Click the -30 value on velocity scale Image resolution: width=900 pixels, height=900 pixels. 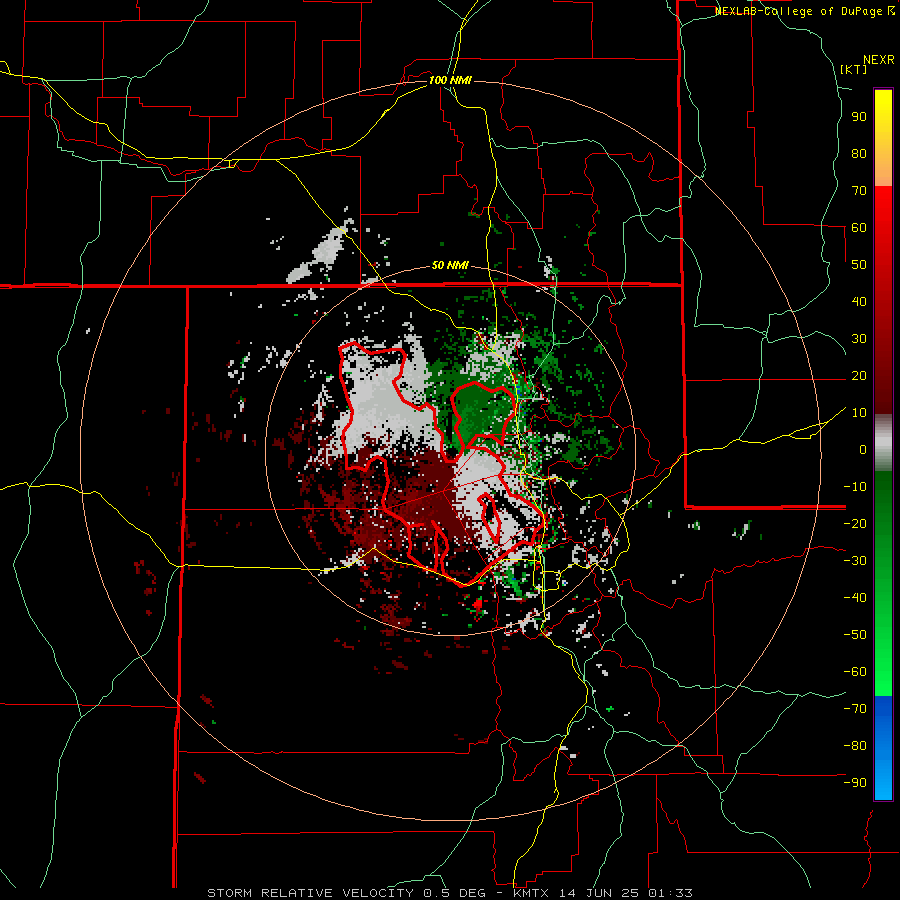(x=855, y=561)
